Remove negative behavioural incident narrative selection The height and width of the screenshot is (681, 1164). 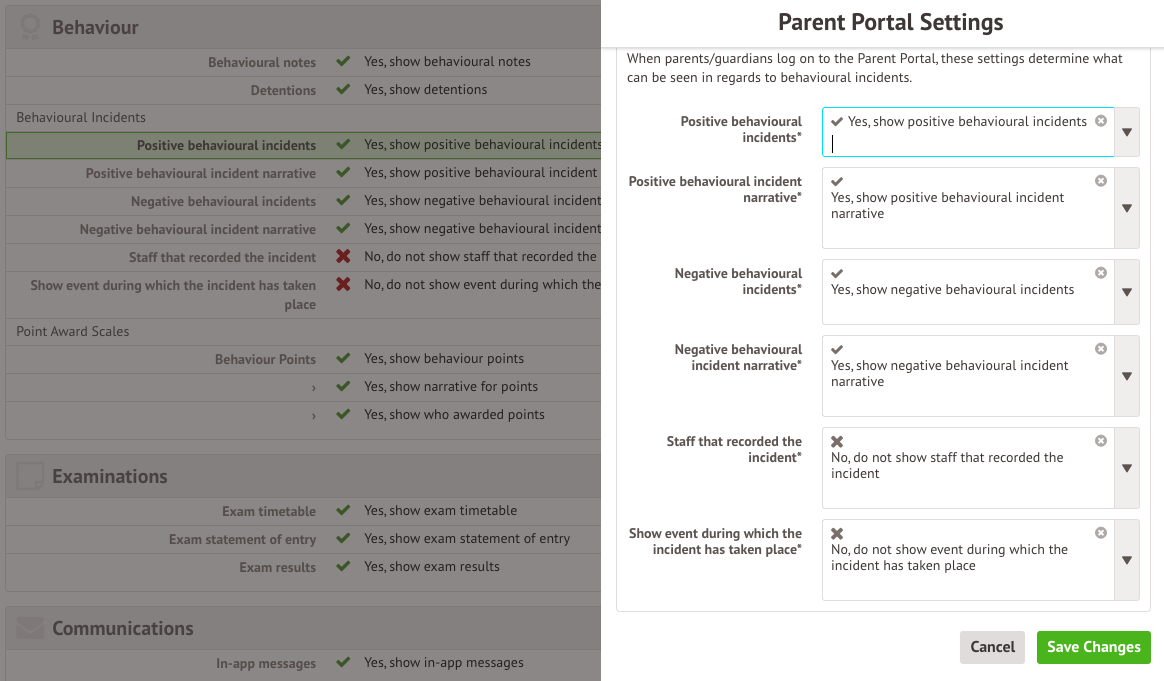point(1101,349)
